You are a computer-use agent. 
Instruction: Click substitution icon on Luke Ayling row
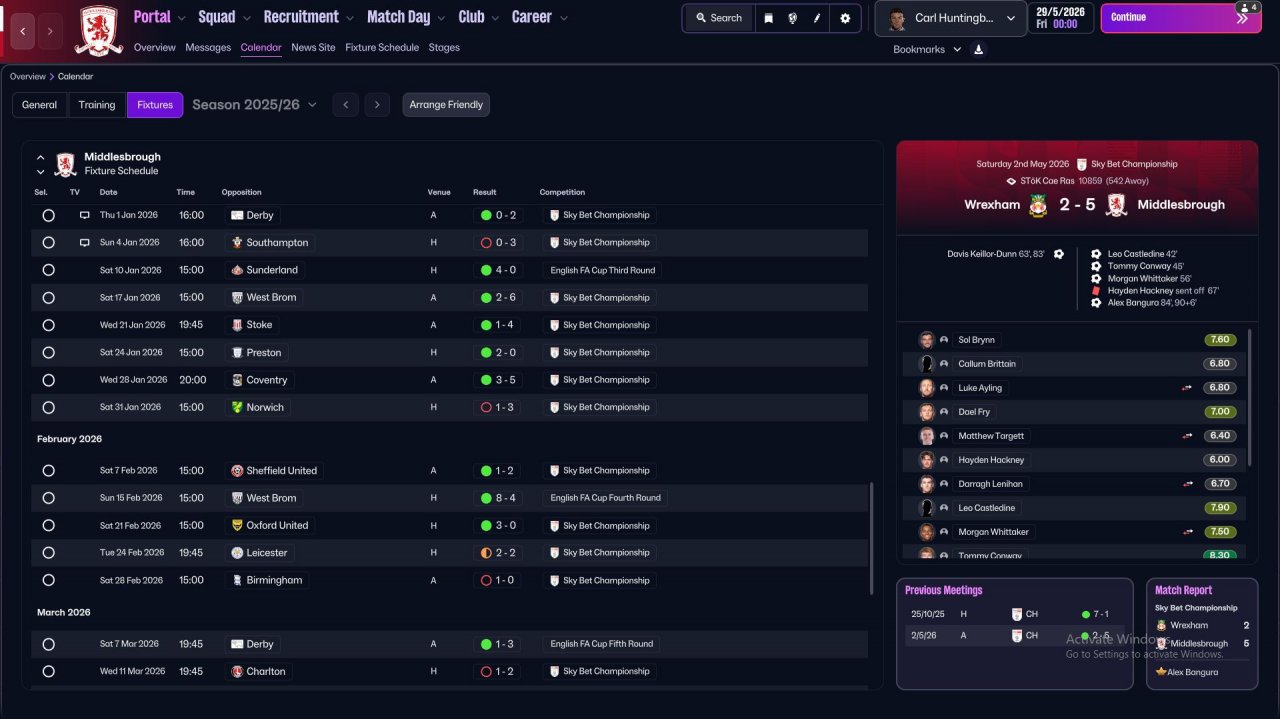pyautogui.click(x=1187, y=388)
